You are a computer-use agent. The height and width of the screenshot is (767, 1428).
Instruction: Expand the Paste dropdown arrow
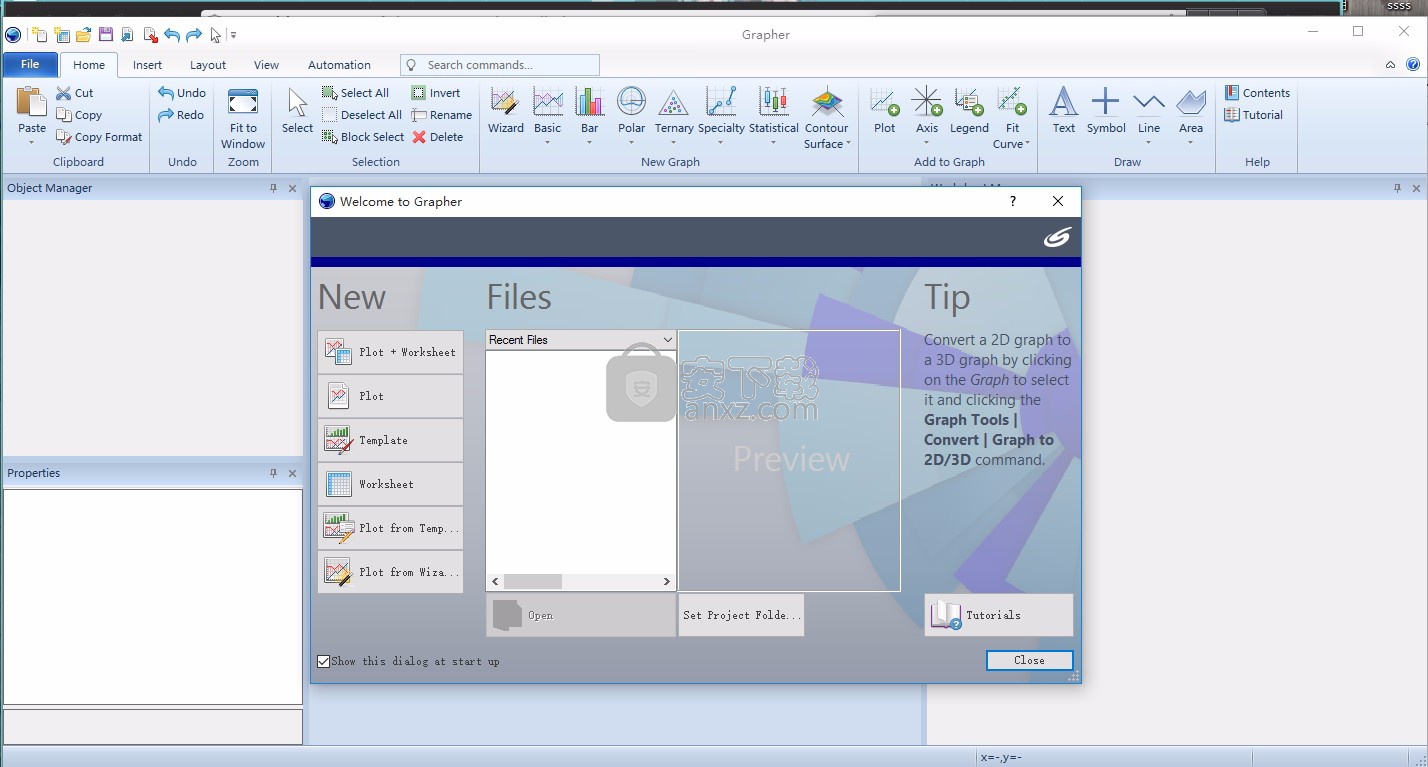[x=32, y=142]
